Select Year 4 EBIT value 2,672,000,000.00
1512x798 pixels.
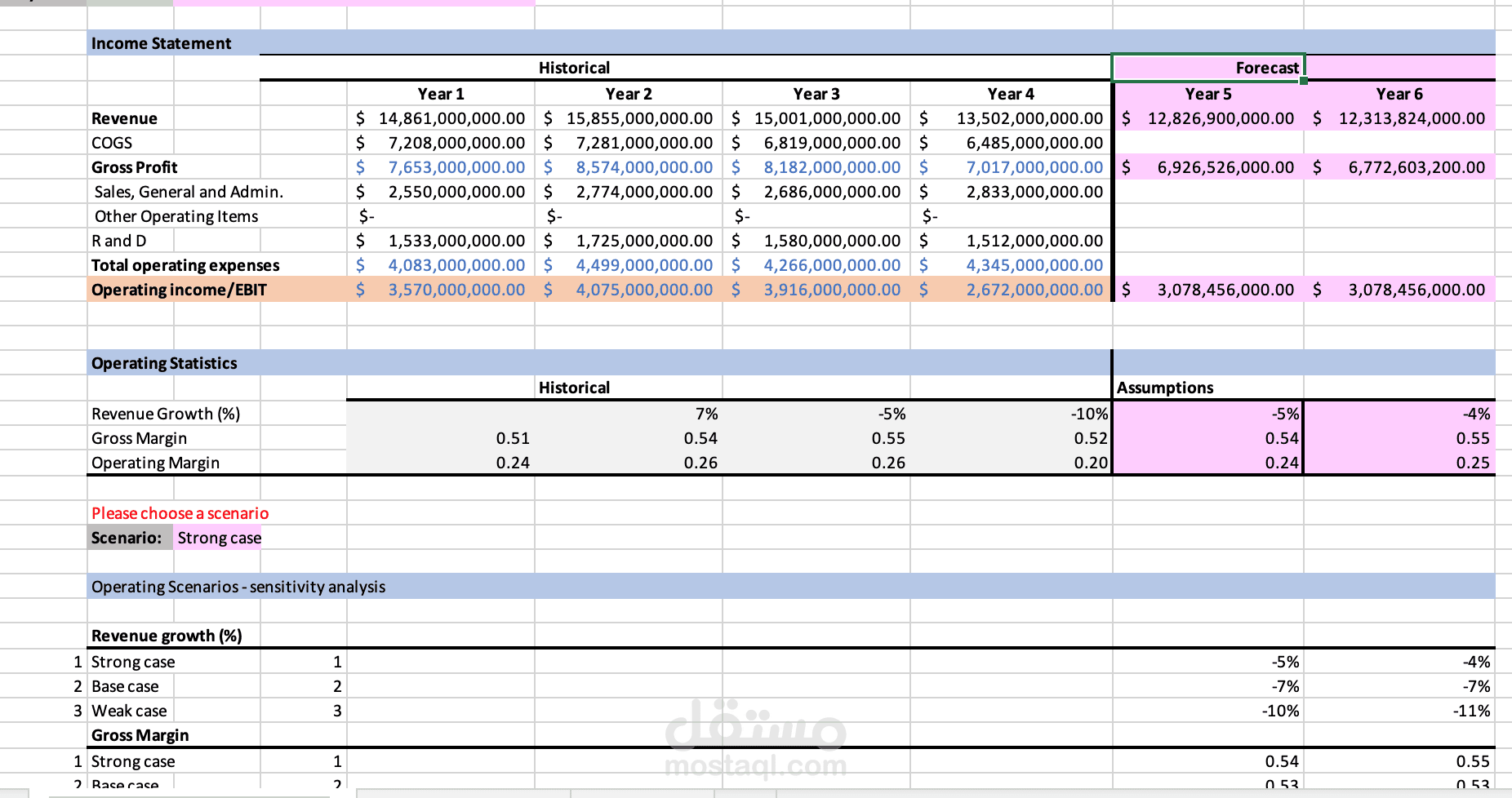1011,290
